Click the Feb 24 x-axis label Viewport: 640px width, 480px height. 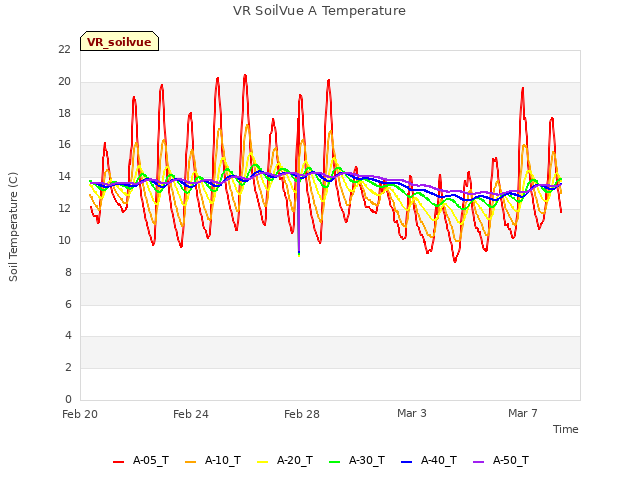(191, 414)
